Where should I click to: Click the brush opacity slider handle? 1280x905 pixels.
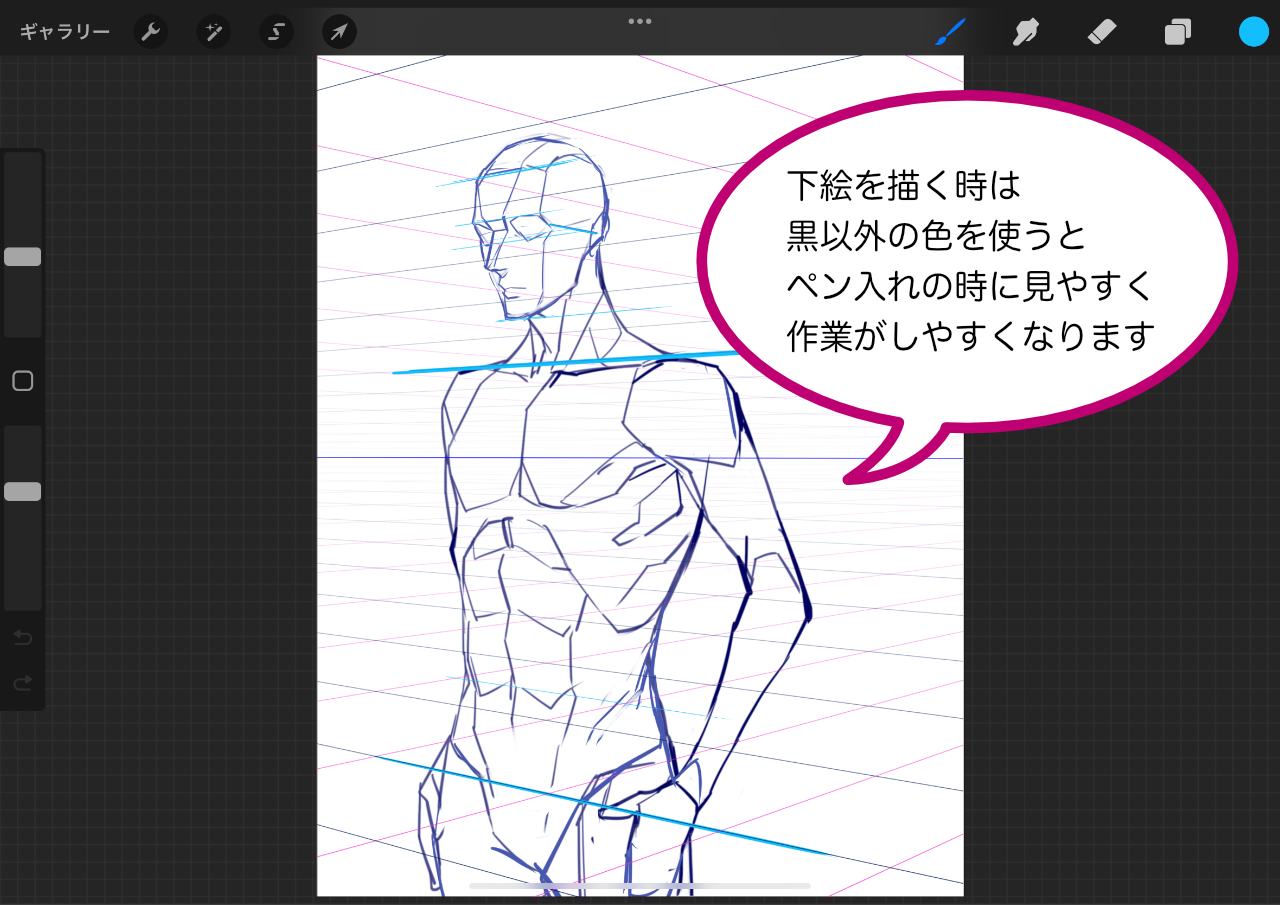coord(22,491)
